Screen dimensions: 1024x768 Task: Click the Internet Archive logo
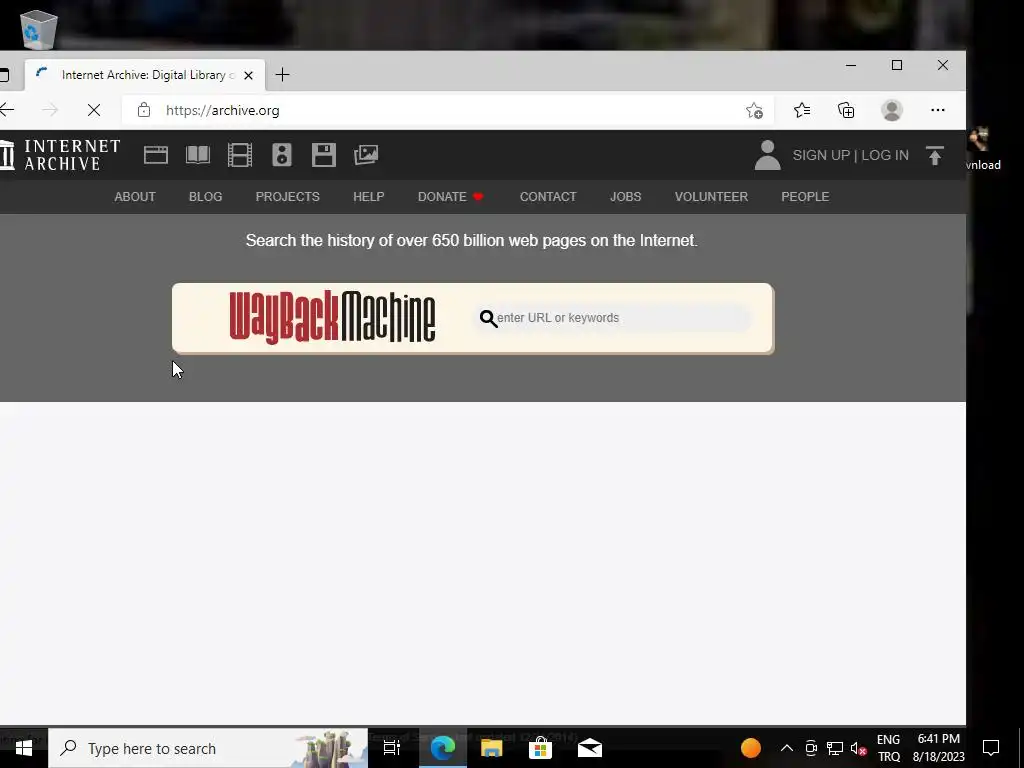[60, 155]
